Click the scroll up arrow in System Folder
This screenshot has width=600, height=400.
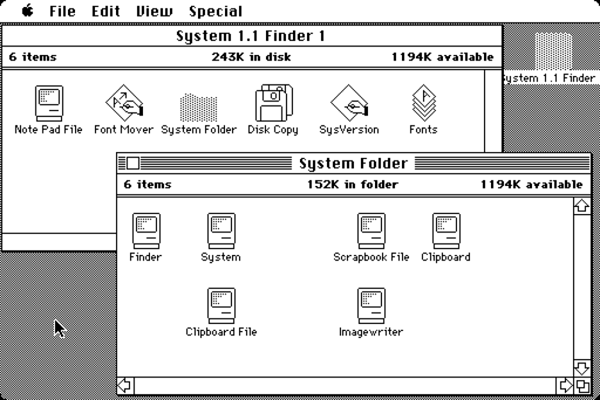coord(582,206)
